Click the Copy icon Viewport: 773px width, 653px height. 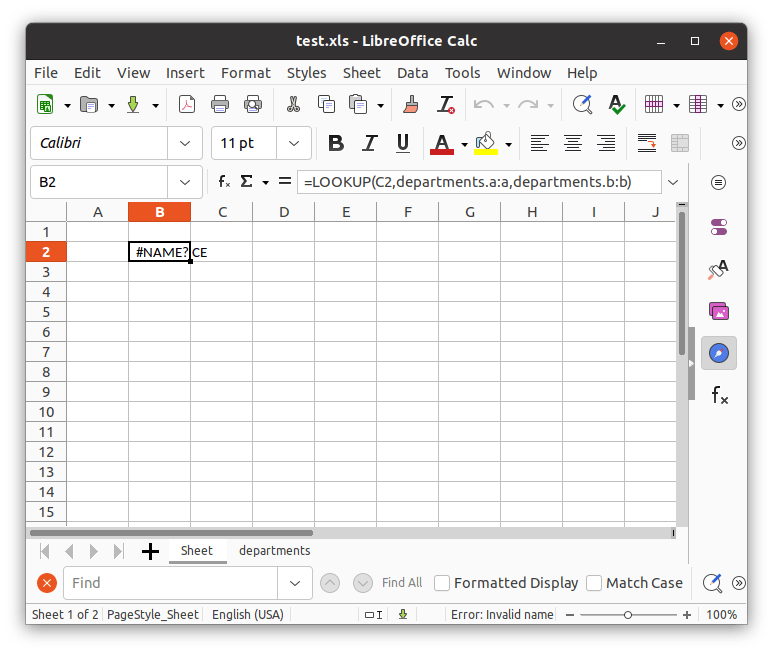(x=326, y=104)
